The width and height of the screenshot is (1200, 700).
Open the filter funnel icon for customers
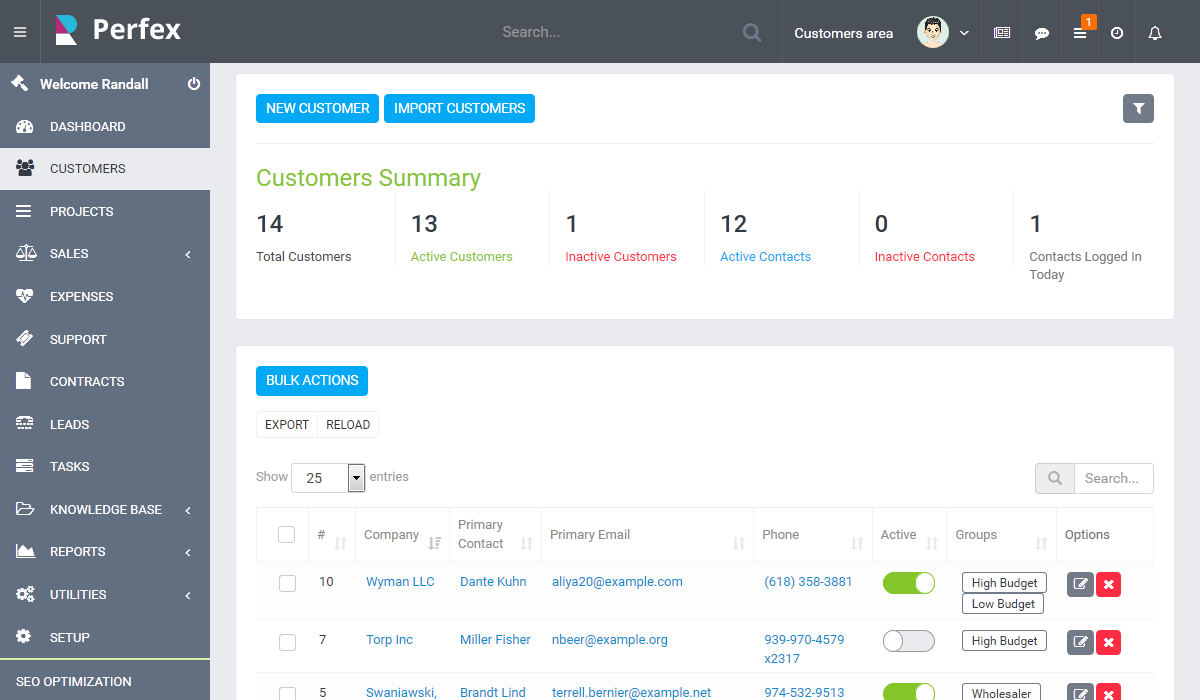pyautogui.click(x=1138, y=109)
